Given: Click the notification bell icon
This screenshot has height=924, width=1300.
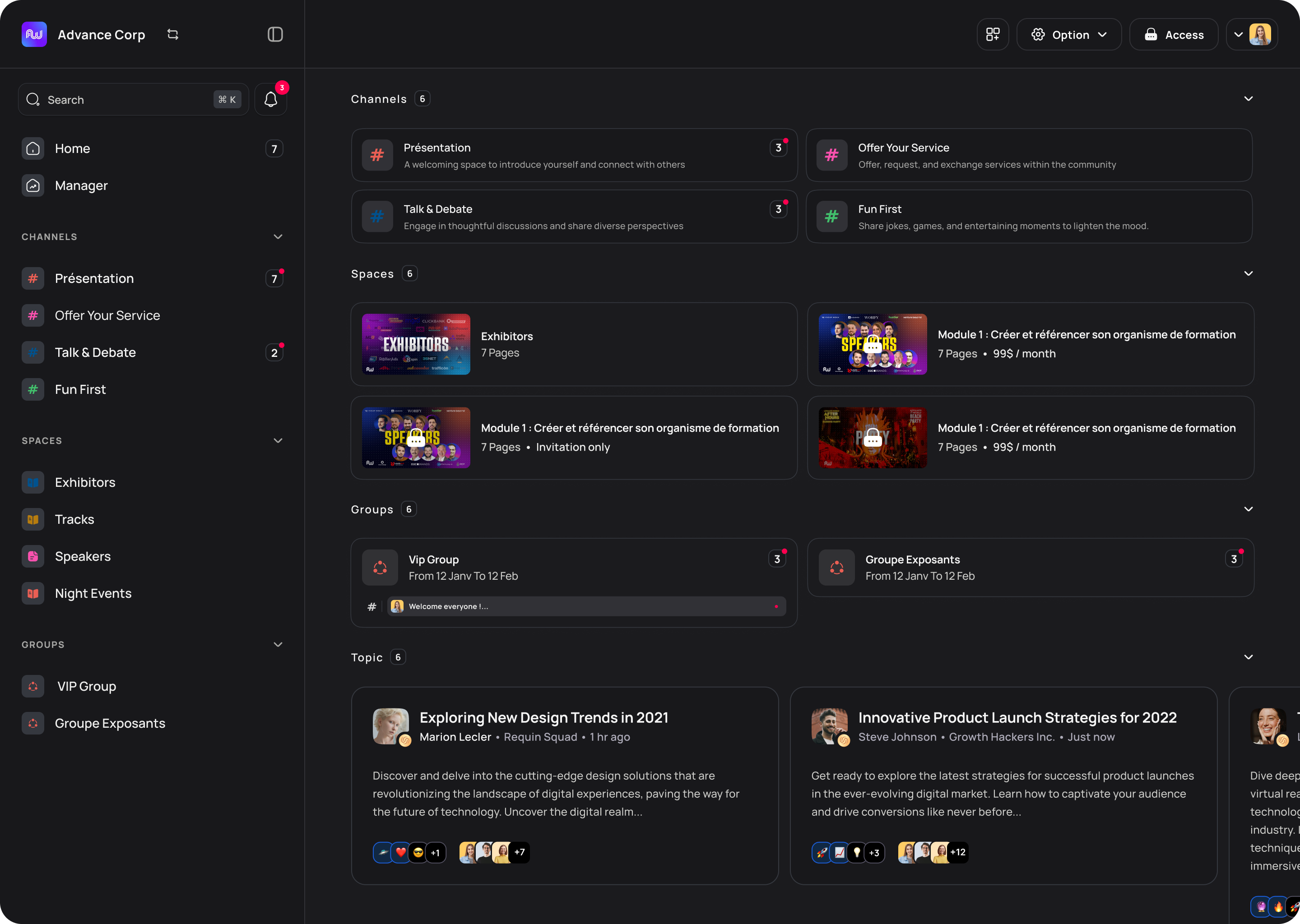Looking at the screenshot, I should 270,100.
